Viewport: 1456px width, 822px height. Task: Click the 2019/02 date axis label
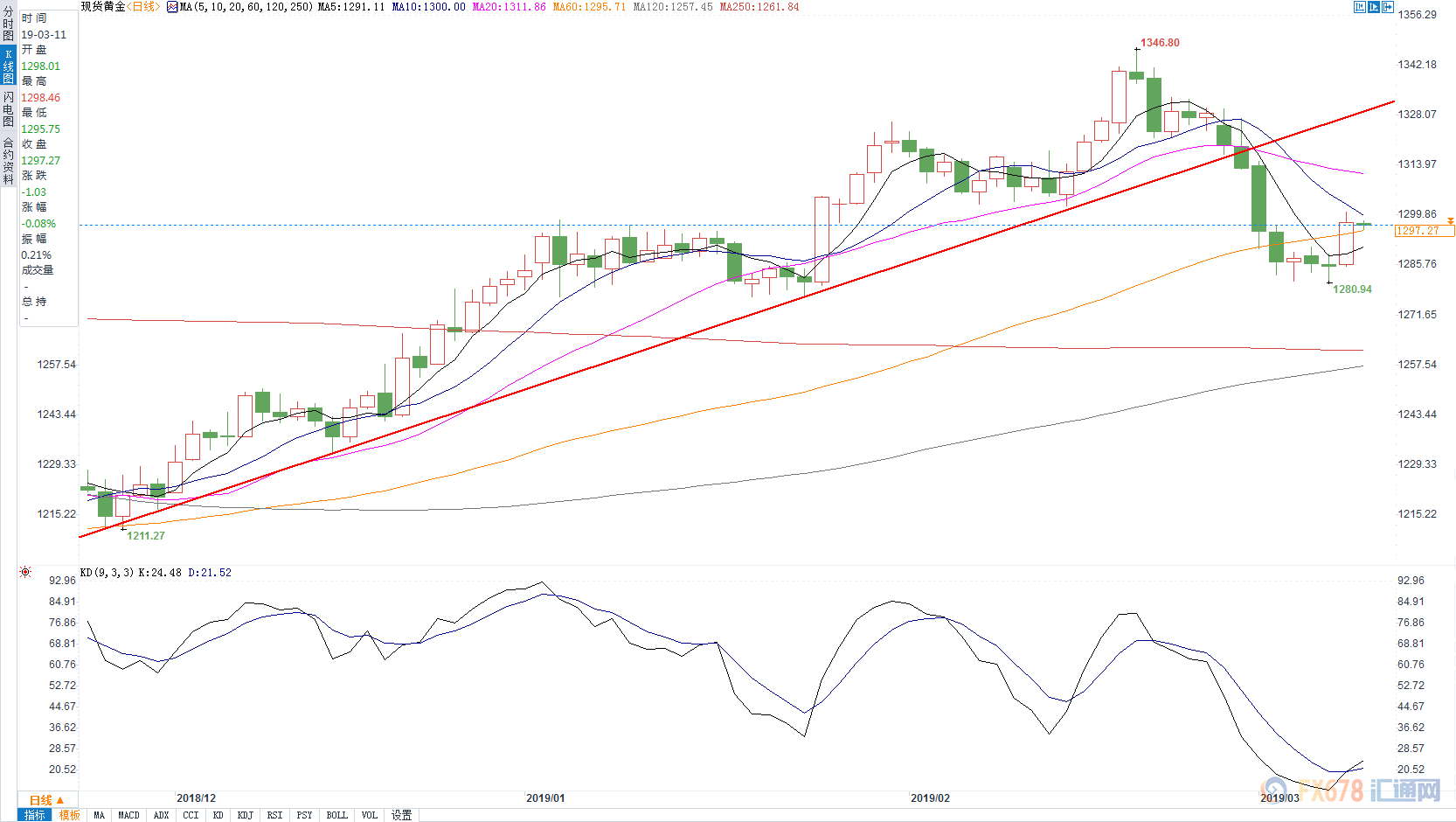[930, 798]
